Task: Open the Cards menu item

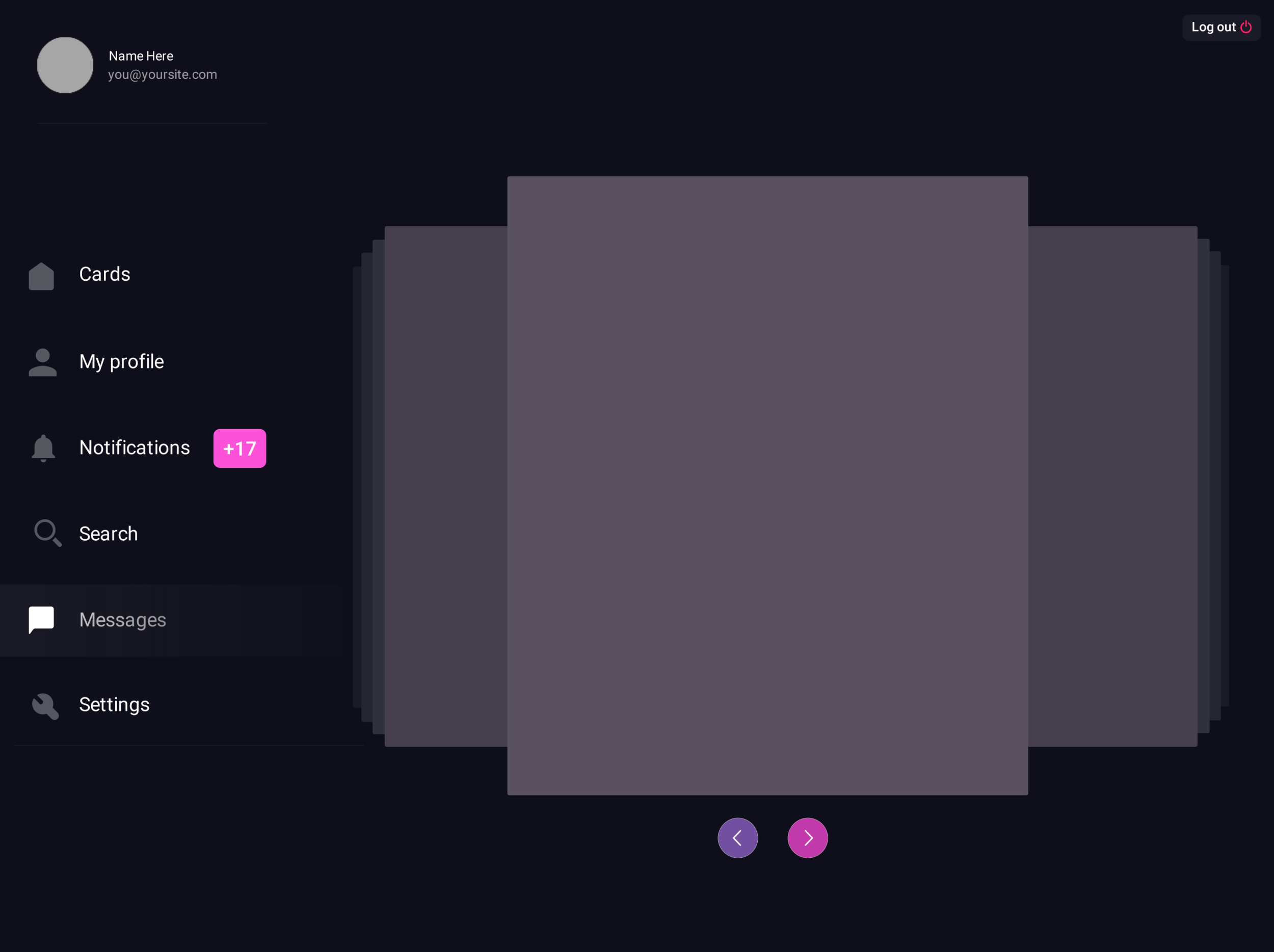Action: pos(105,274)
